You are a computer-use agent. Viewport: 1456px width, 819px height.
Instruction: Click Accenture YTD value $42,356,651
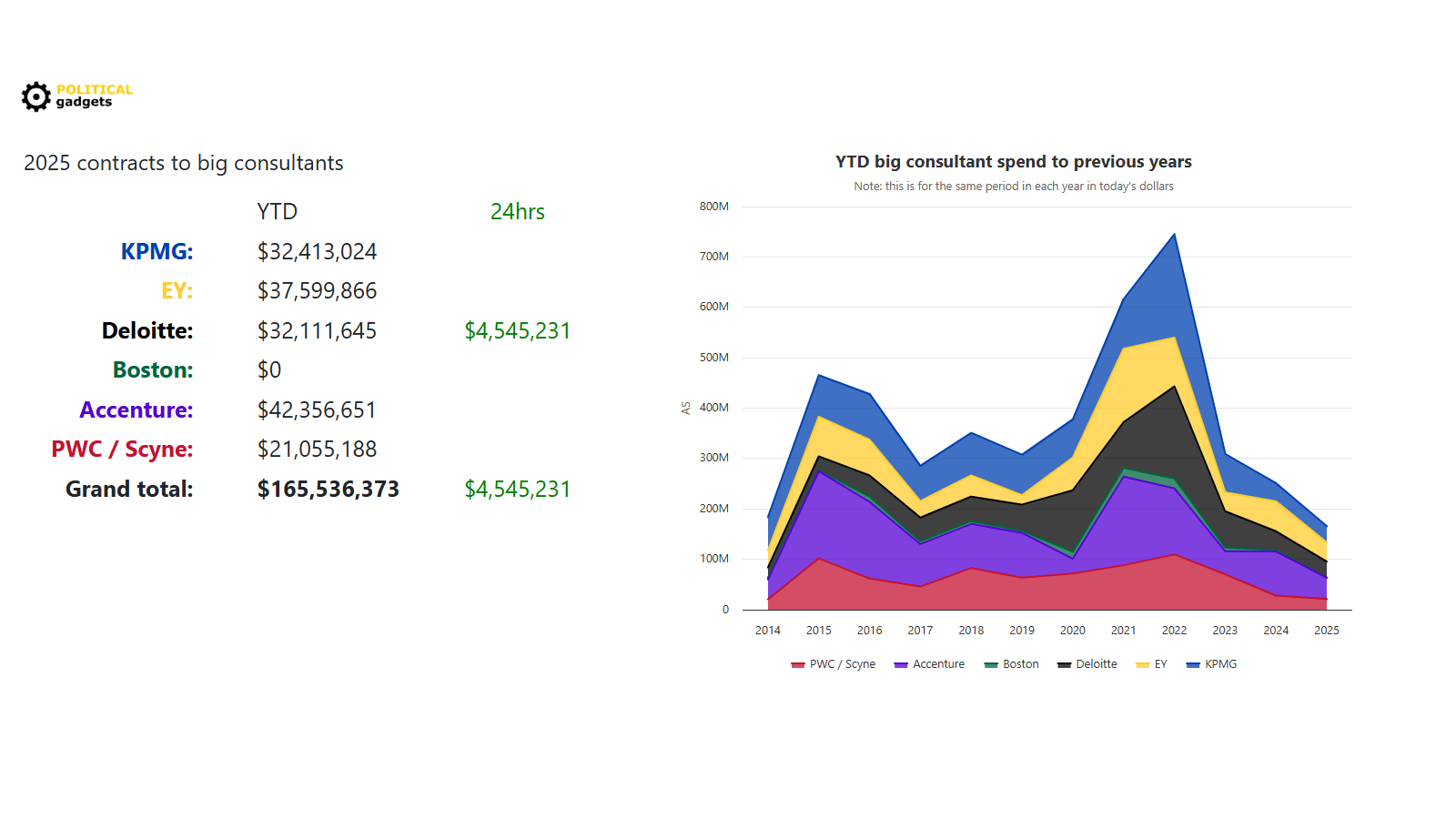tap(317, 409)
